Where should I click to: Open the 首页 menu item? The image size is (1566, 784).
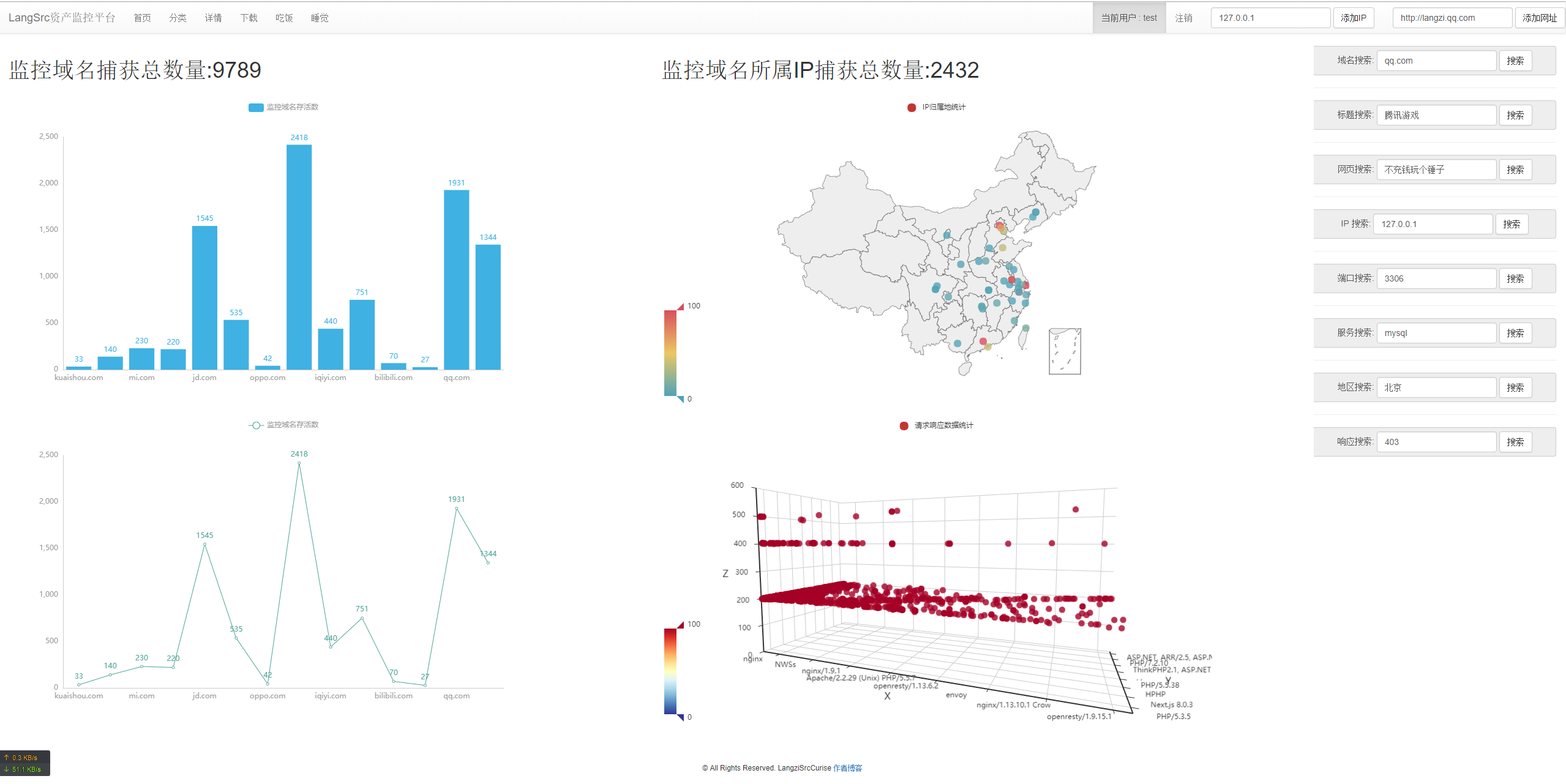tap(142, 18)
